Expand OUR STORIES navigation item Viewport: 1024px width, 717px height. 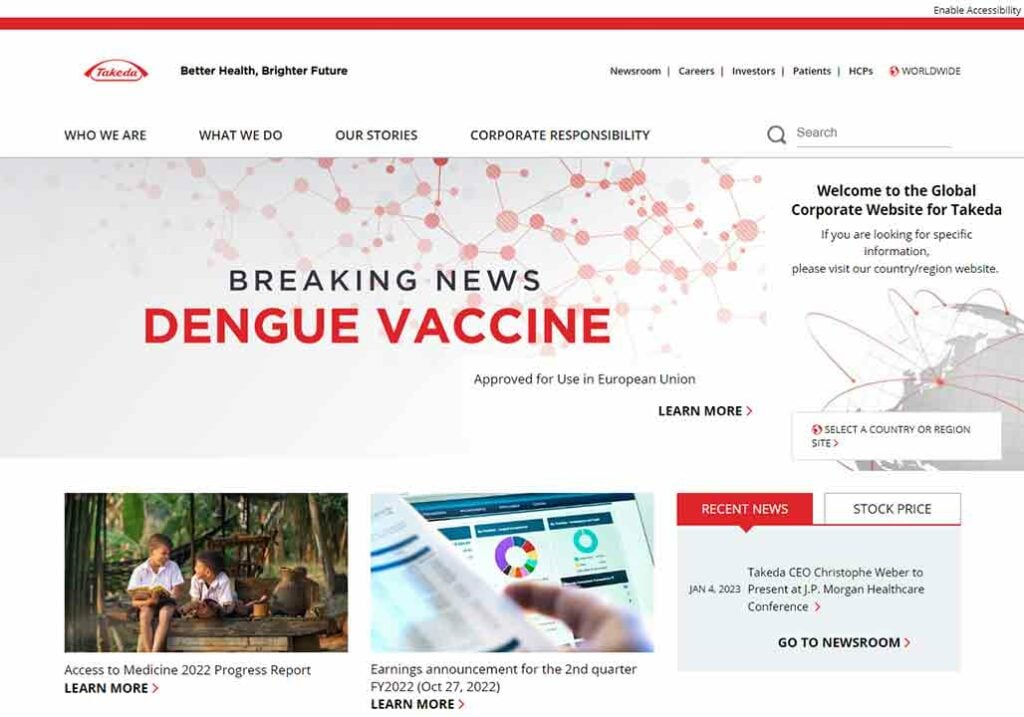pyautogui.click(x=376, y=135)
